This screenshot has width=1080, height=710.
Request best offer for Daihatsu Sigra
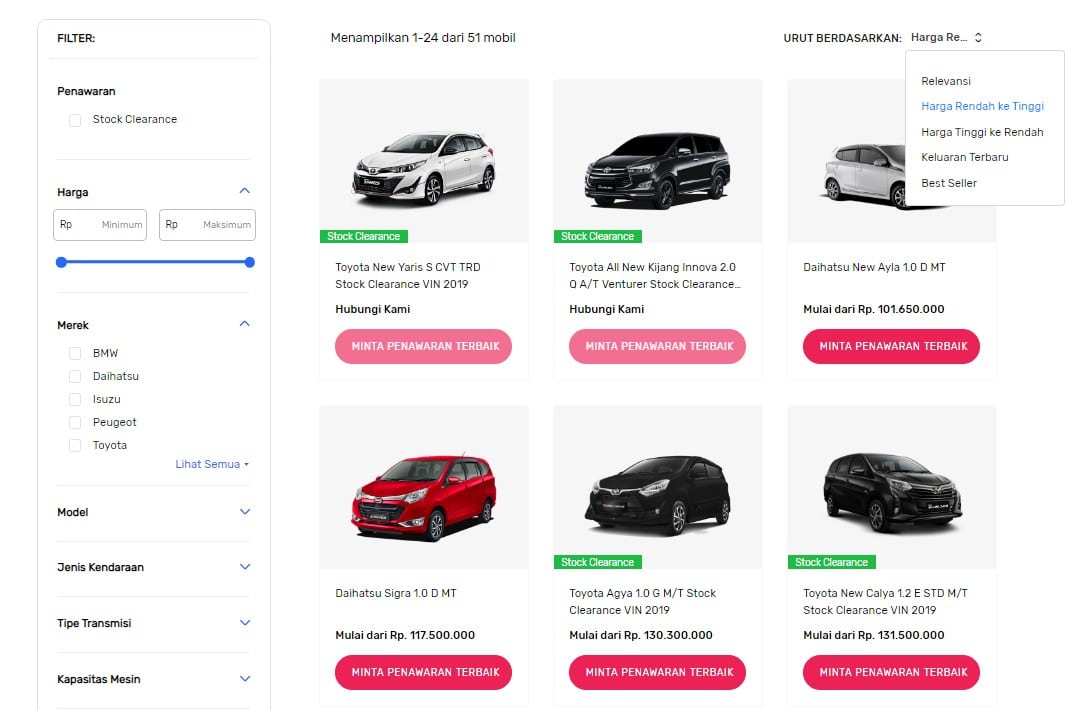click(424, 672)
